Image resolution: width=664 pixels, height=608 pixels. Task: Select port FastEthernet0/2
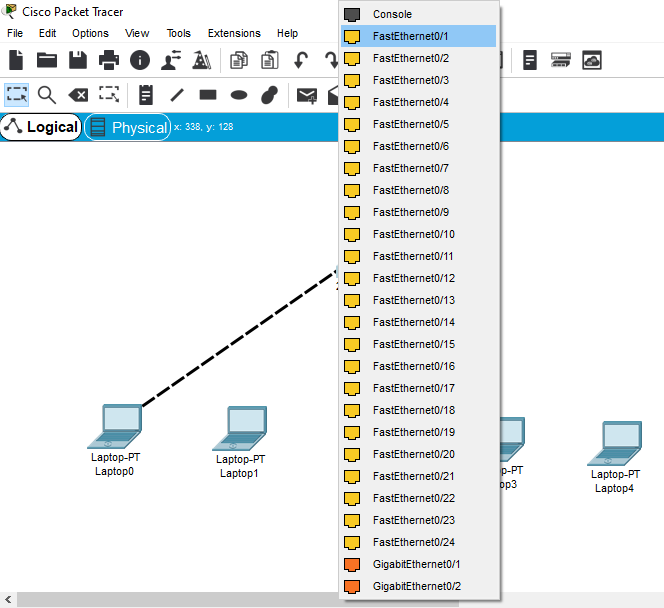418,58
